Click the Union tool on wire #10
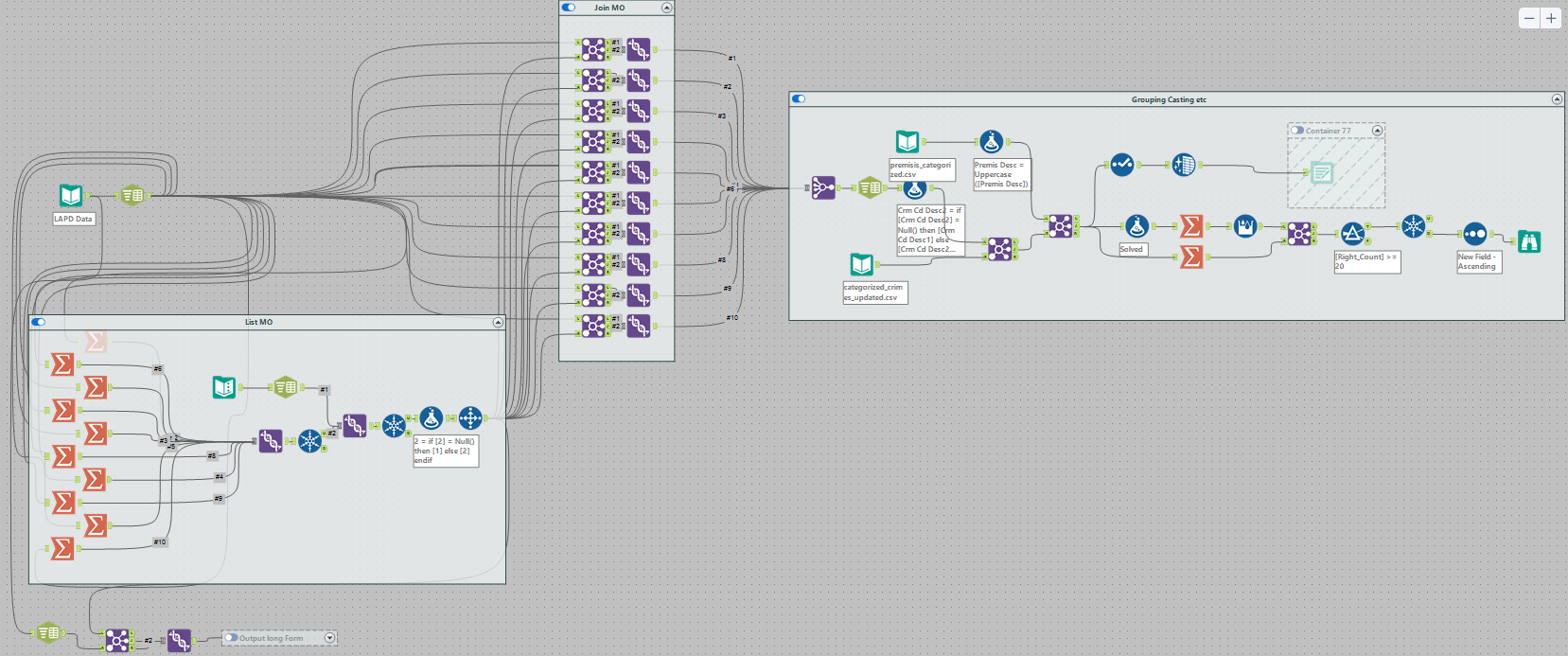Image resolution: width=1568 pixels, height=656 pixels. [x=639, y=326]
